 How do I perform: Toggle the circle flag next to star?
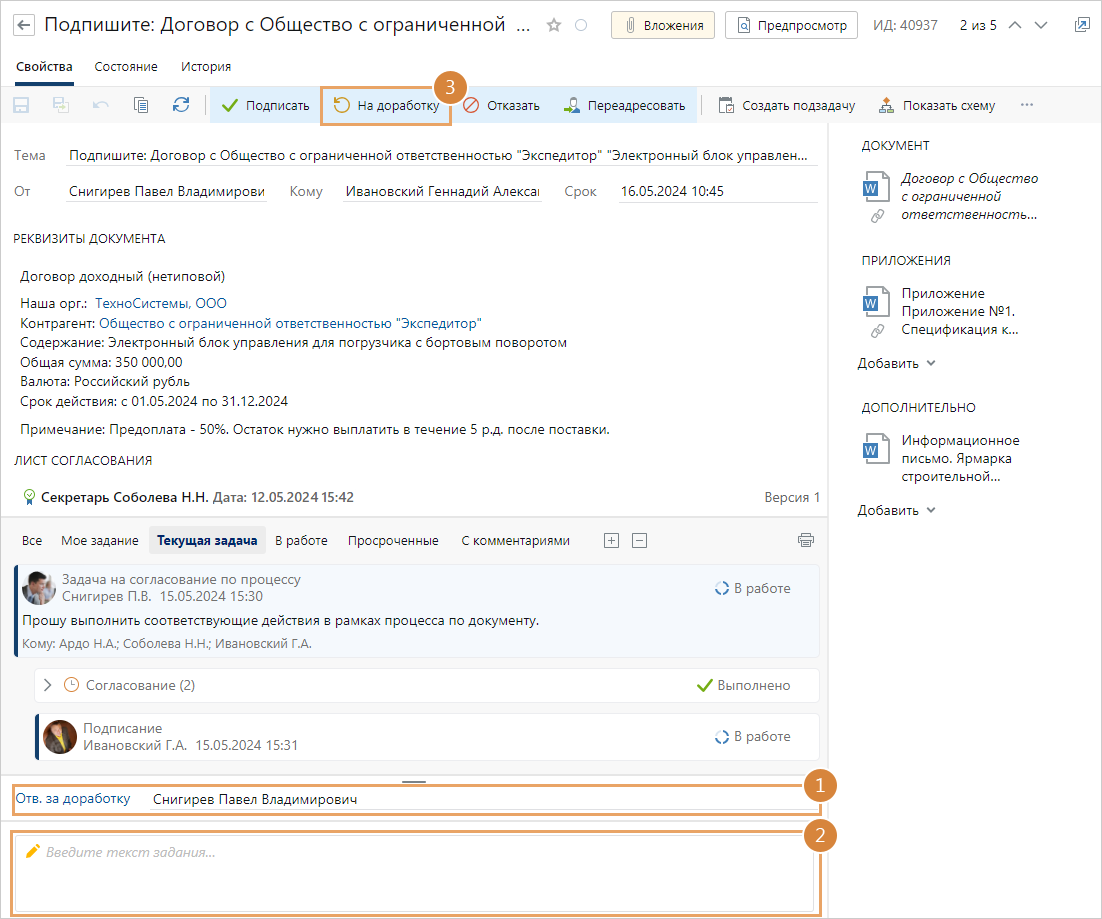[581, 26]
